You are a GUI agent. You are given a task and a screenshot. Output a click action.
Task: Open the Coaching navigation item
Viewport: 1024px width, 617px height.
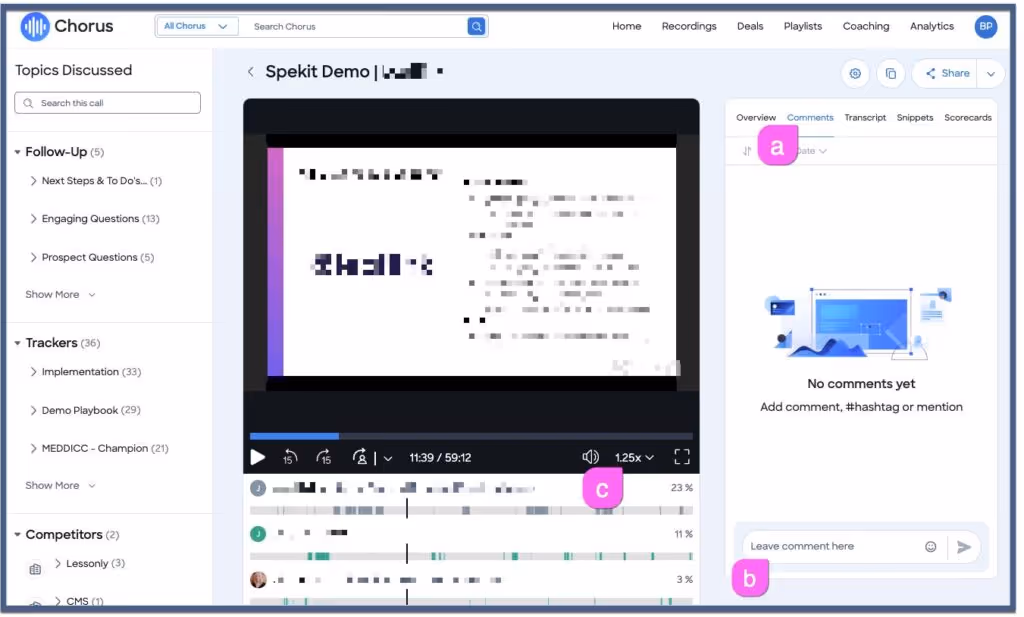click(x=866, y=27)
